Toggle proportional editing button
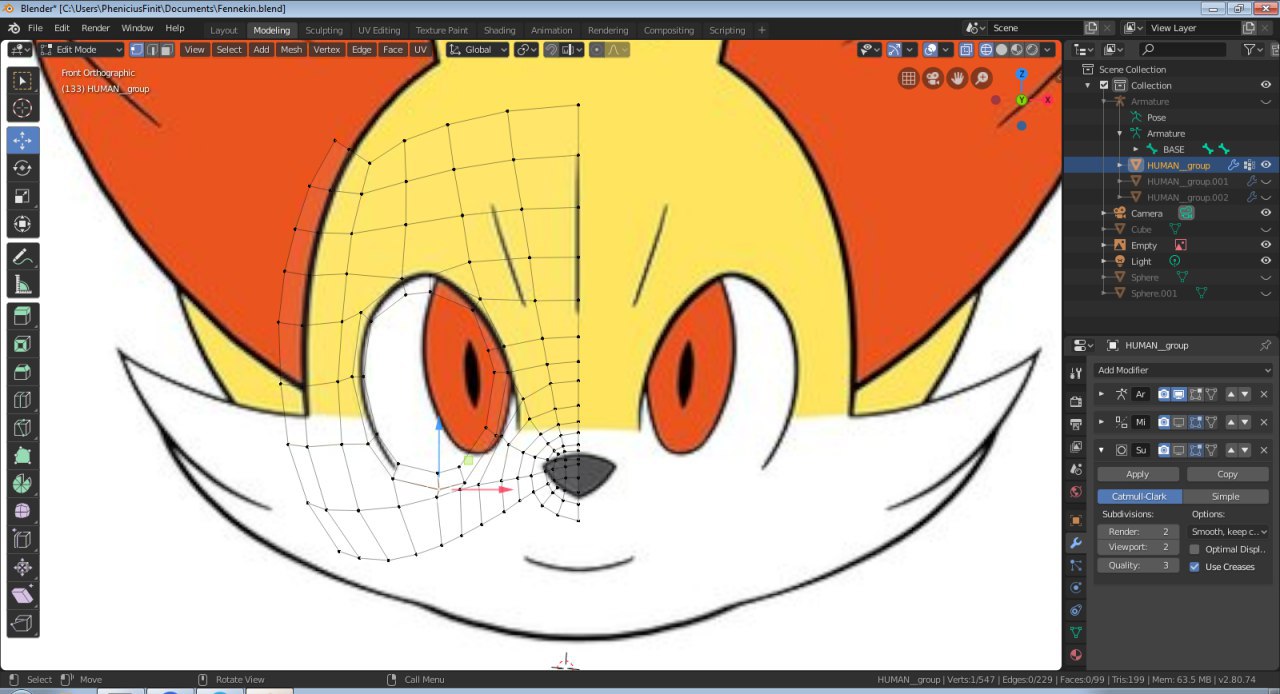The height and width of the screenshot is (694, 1280). click(x=597, y=49)
